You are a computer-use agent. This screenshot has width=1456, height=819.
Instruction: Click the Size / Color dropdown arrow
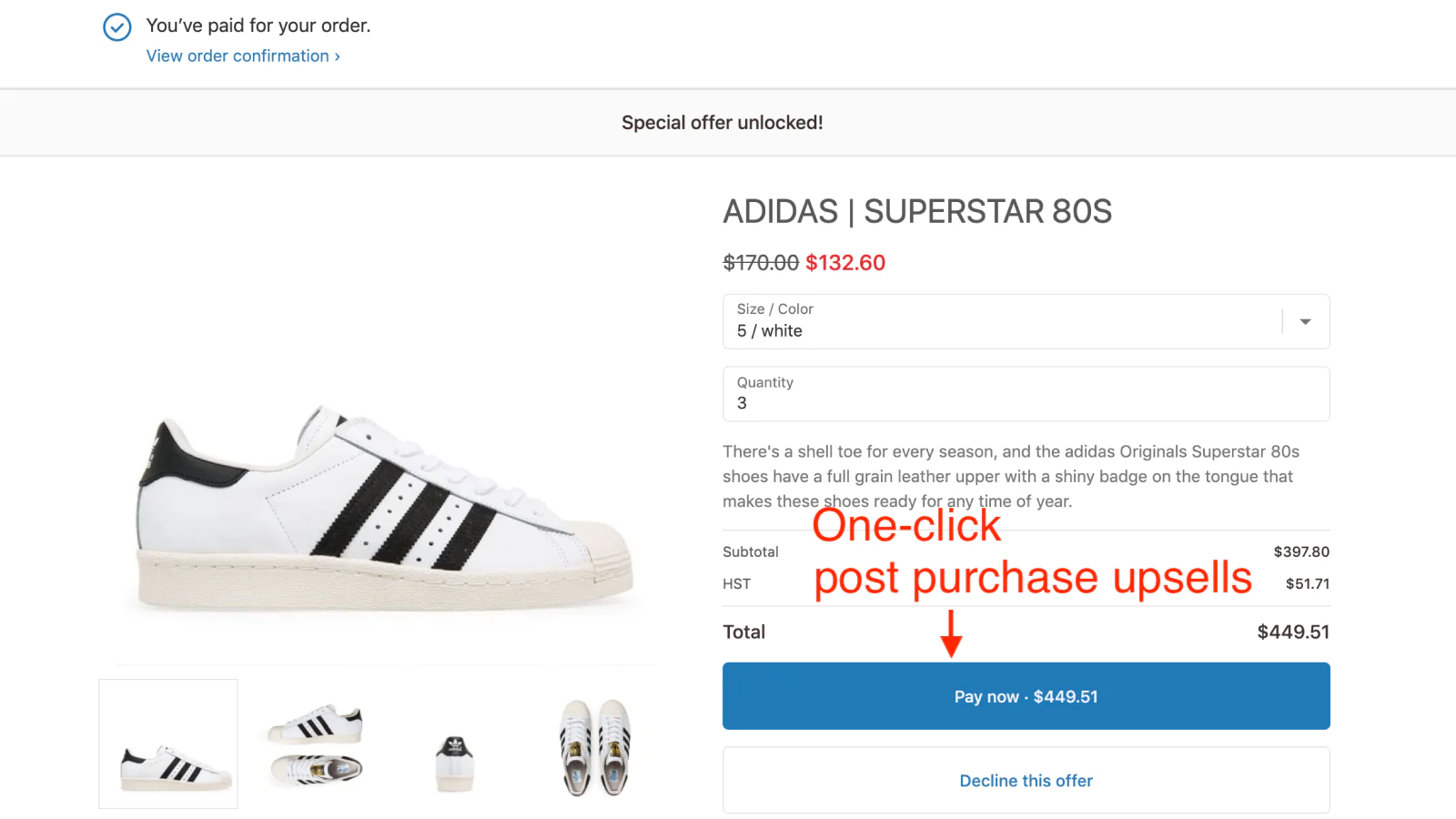[1305, 321]
